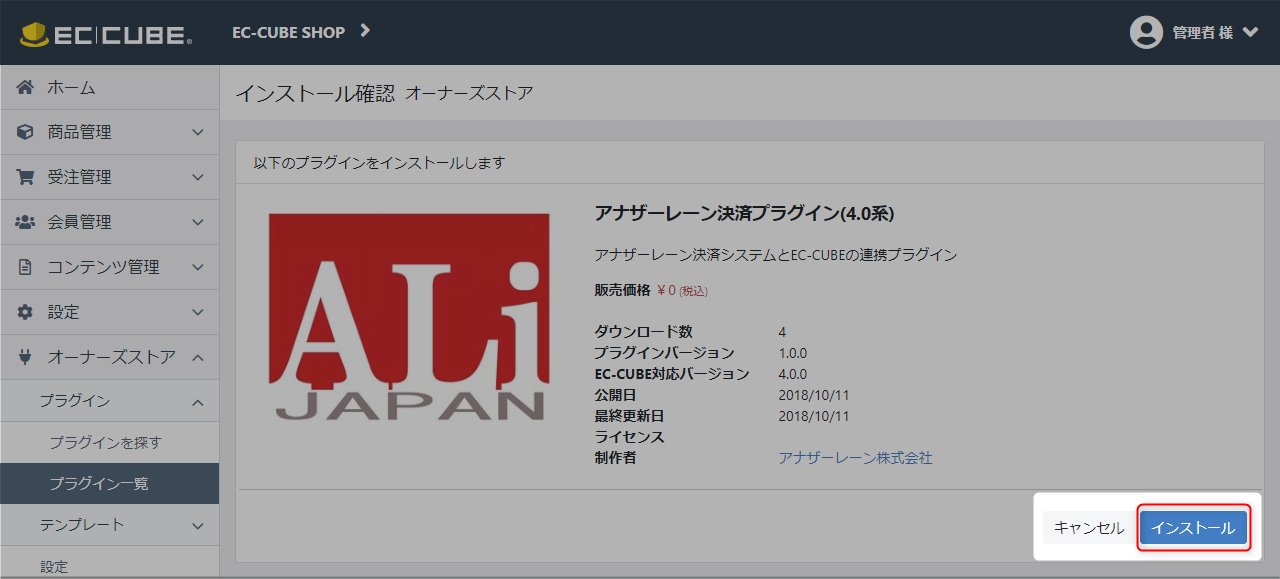Select the 会員管理 sidebar label

[x=80, y=222]
